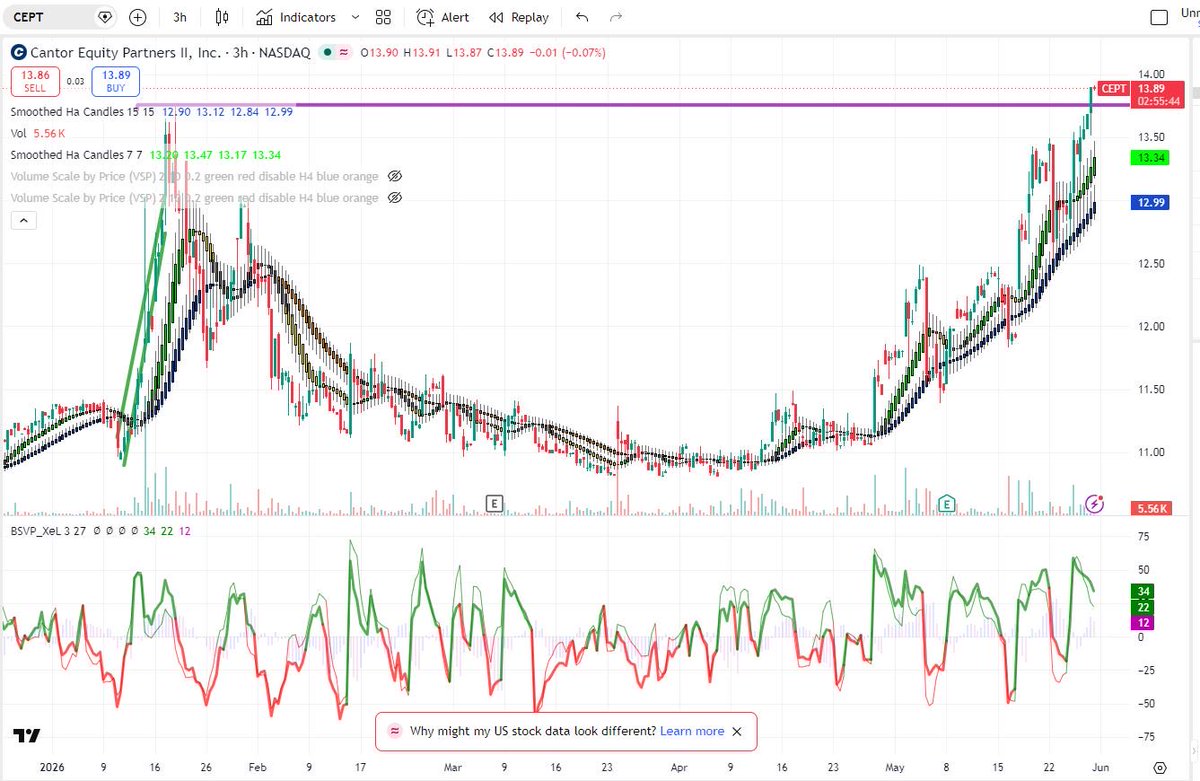Open chart time axis settings gear
1200x781 pixels.
click(1159, 768)
